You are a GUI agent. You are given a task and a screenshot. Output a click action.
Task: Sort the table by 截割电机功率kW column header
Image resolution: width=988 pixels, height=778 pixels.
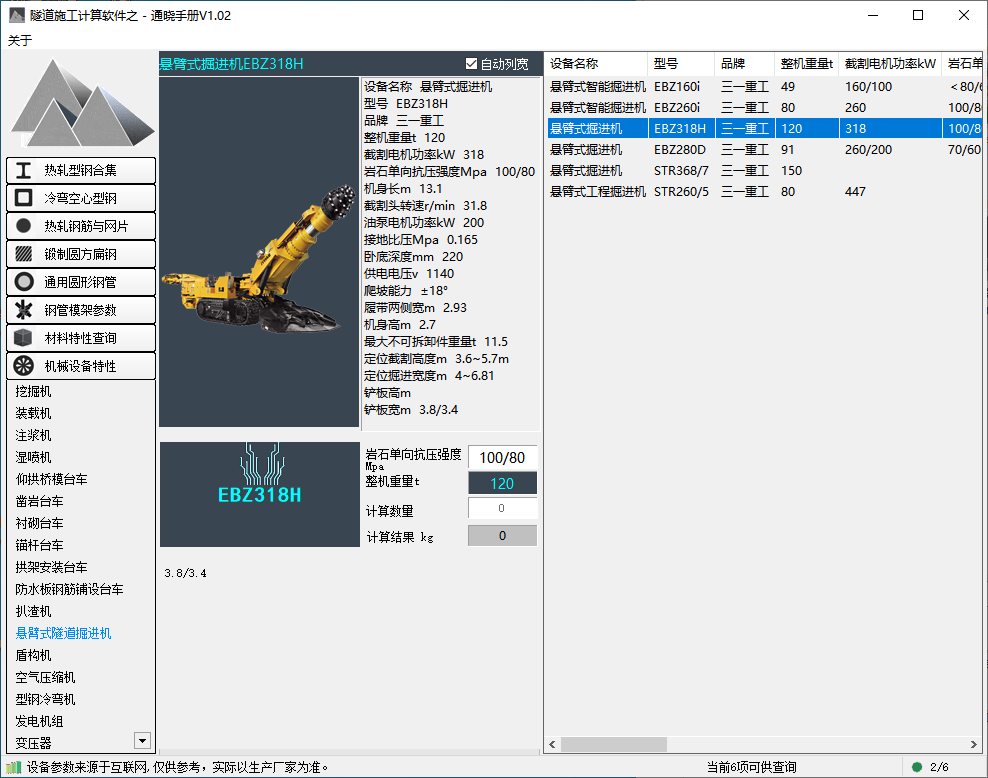coord(890,64)
